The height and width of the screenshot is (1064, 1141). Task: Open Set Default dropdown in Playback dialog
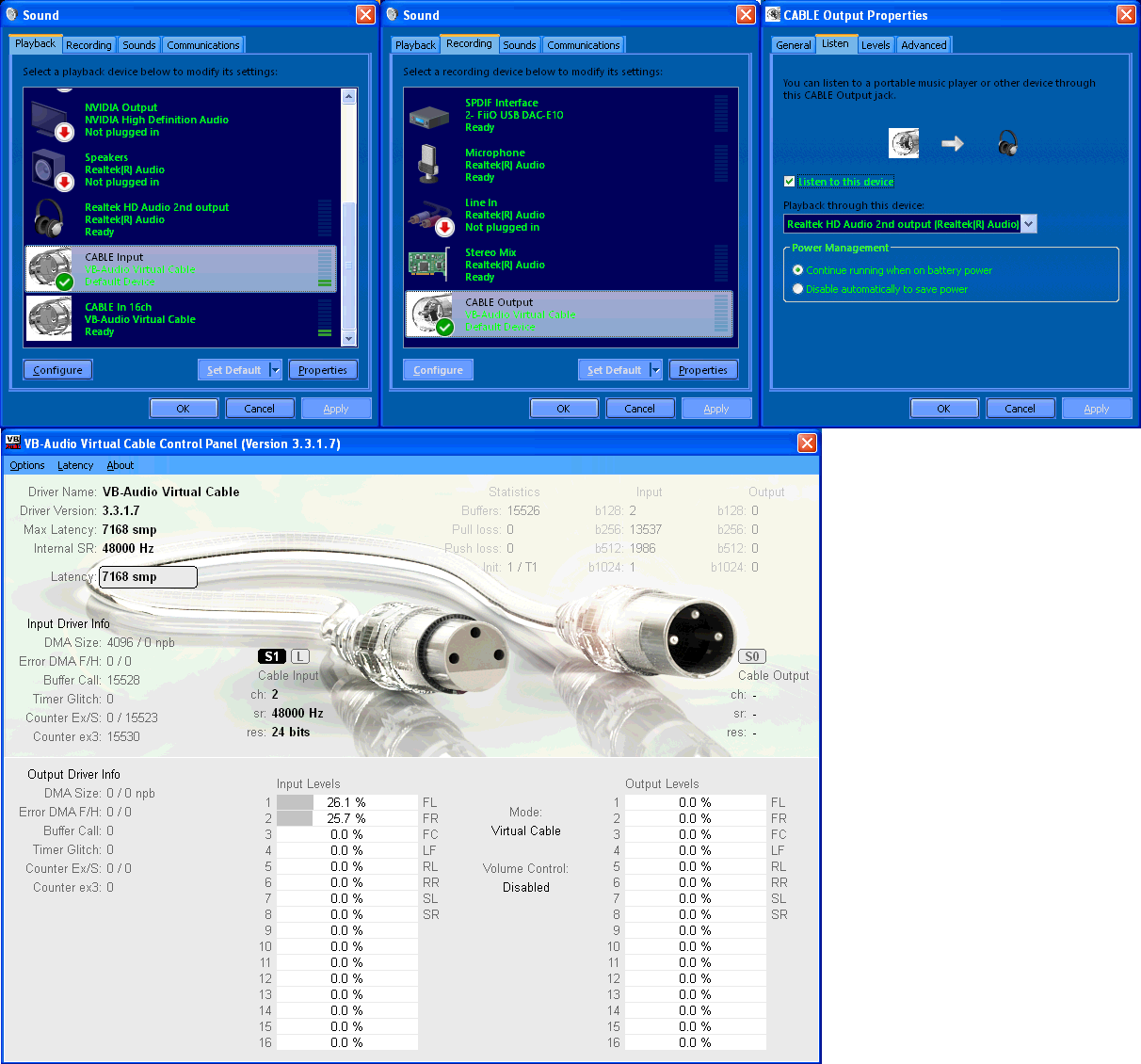(275, 369)
